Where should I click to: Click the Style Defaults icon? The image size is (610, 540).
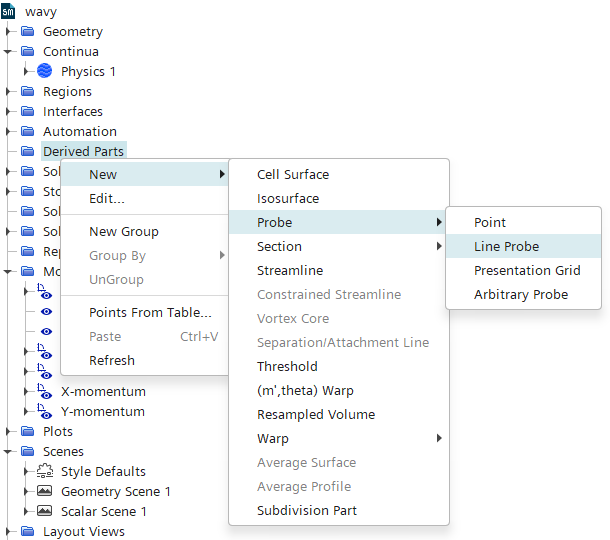pyautogui.click(x=45, y=471)
